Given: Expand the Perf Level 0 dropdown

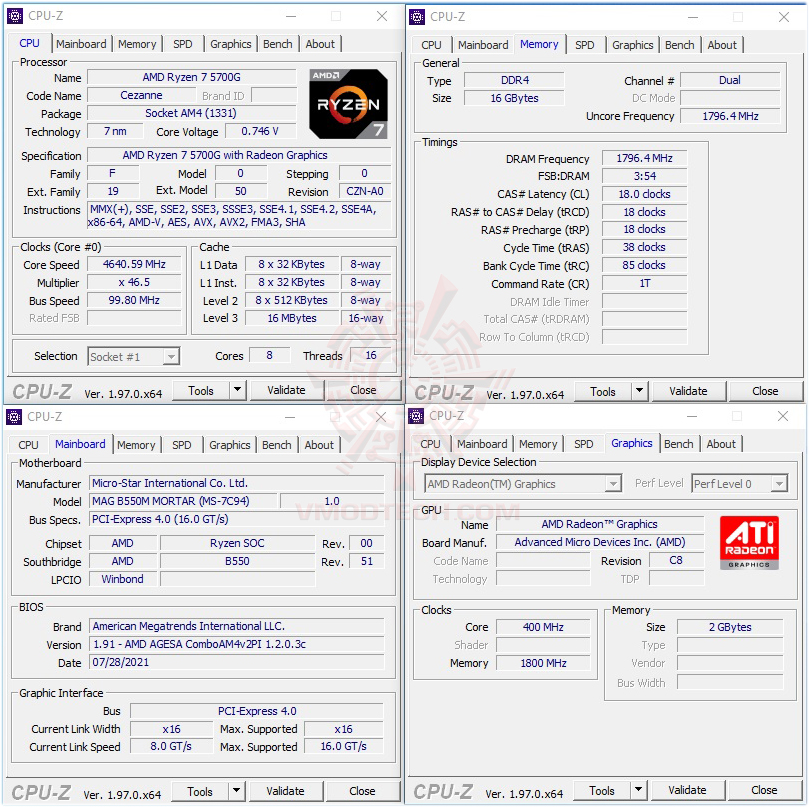Looking at the screenshot, I should tap(779, 484).
